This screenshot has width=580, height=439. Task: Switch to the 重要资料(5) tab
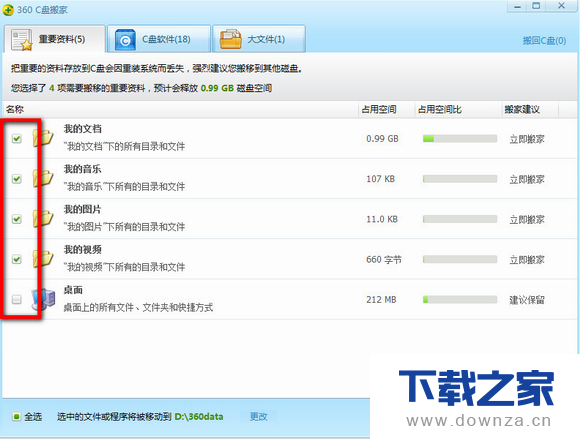[55, 39]
